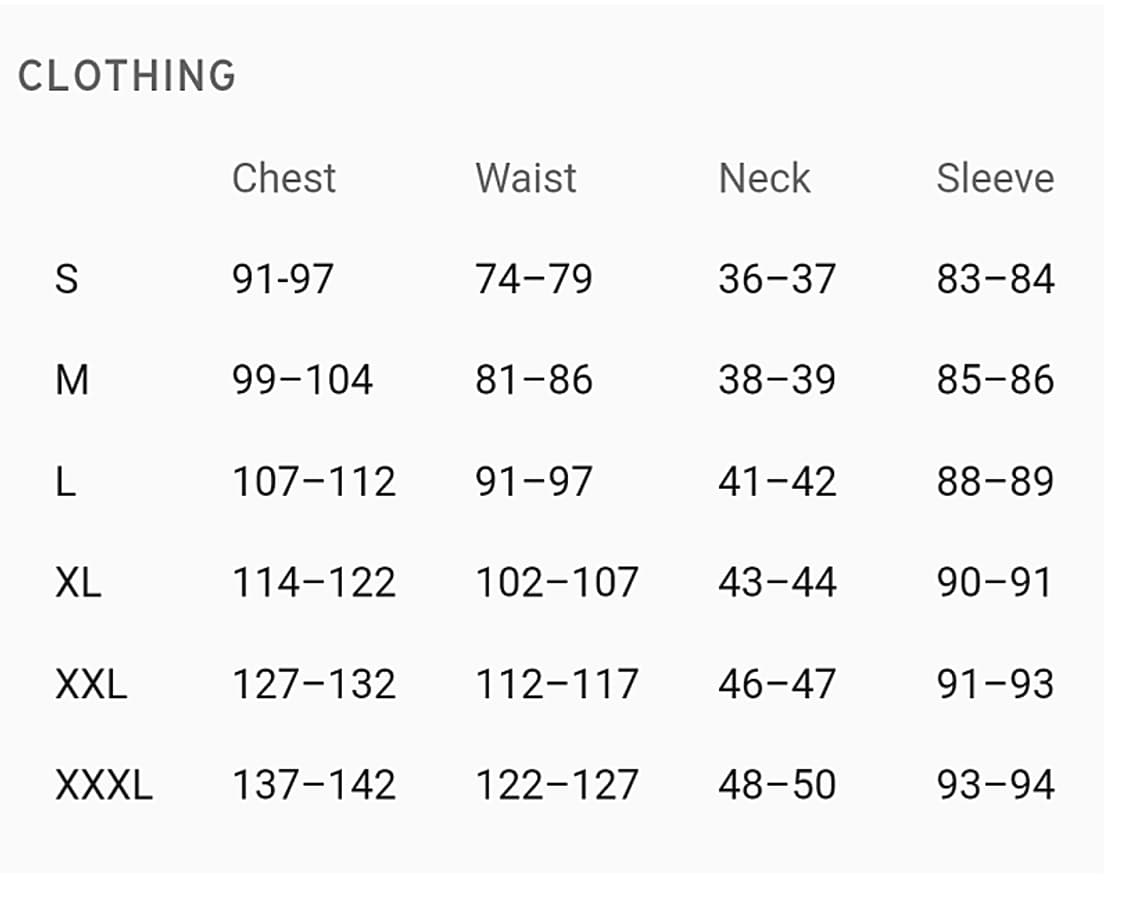Viewport: 1125px width, 899px height.
Task: Select the S waist value 74–79
Action: coord(534,278)
